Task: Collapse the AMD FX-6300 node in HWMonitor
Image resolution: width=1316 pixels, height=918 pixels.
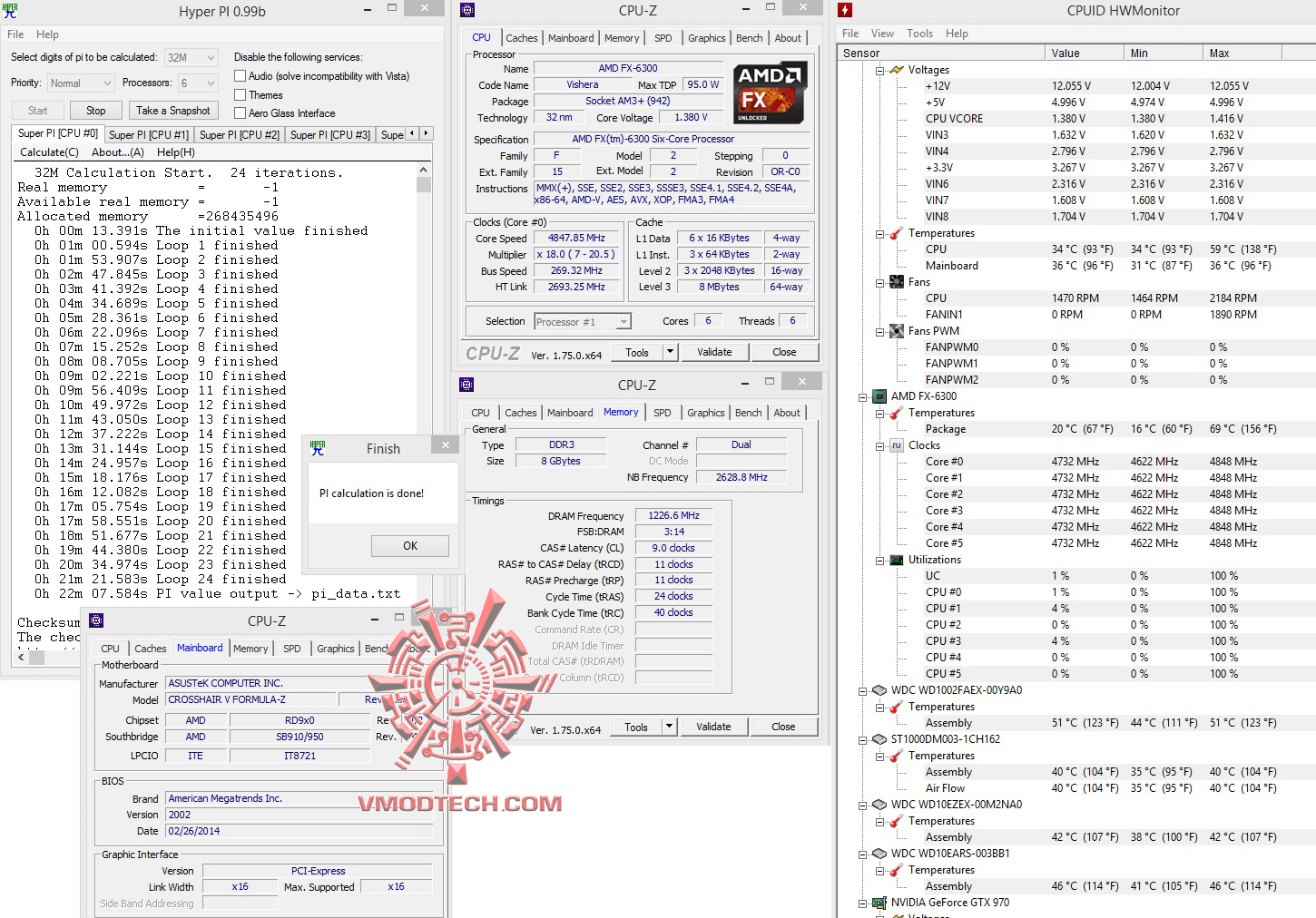Action: 863,396
